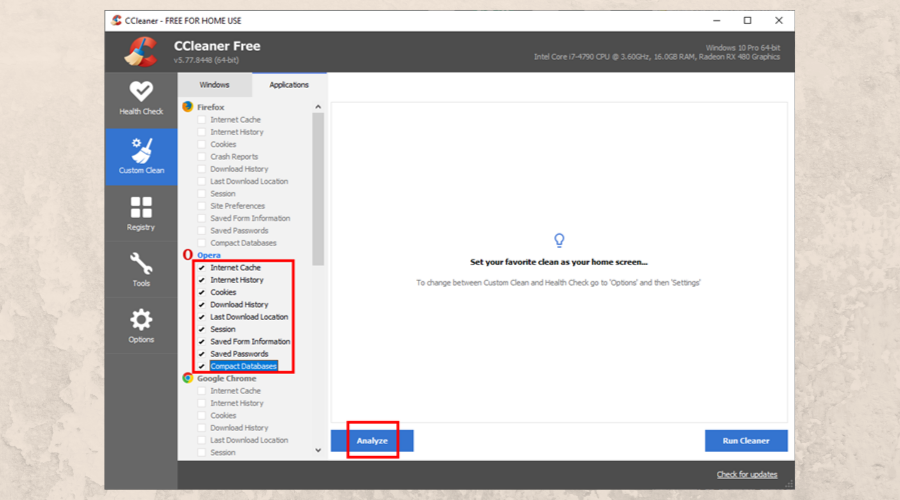Viewport: 900px width, 500px height.
Task: Click Opera 'Download History' label
Action: [239, 305]
